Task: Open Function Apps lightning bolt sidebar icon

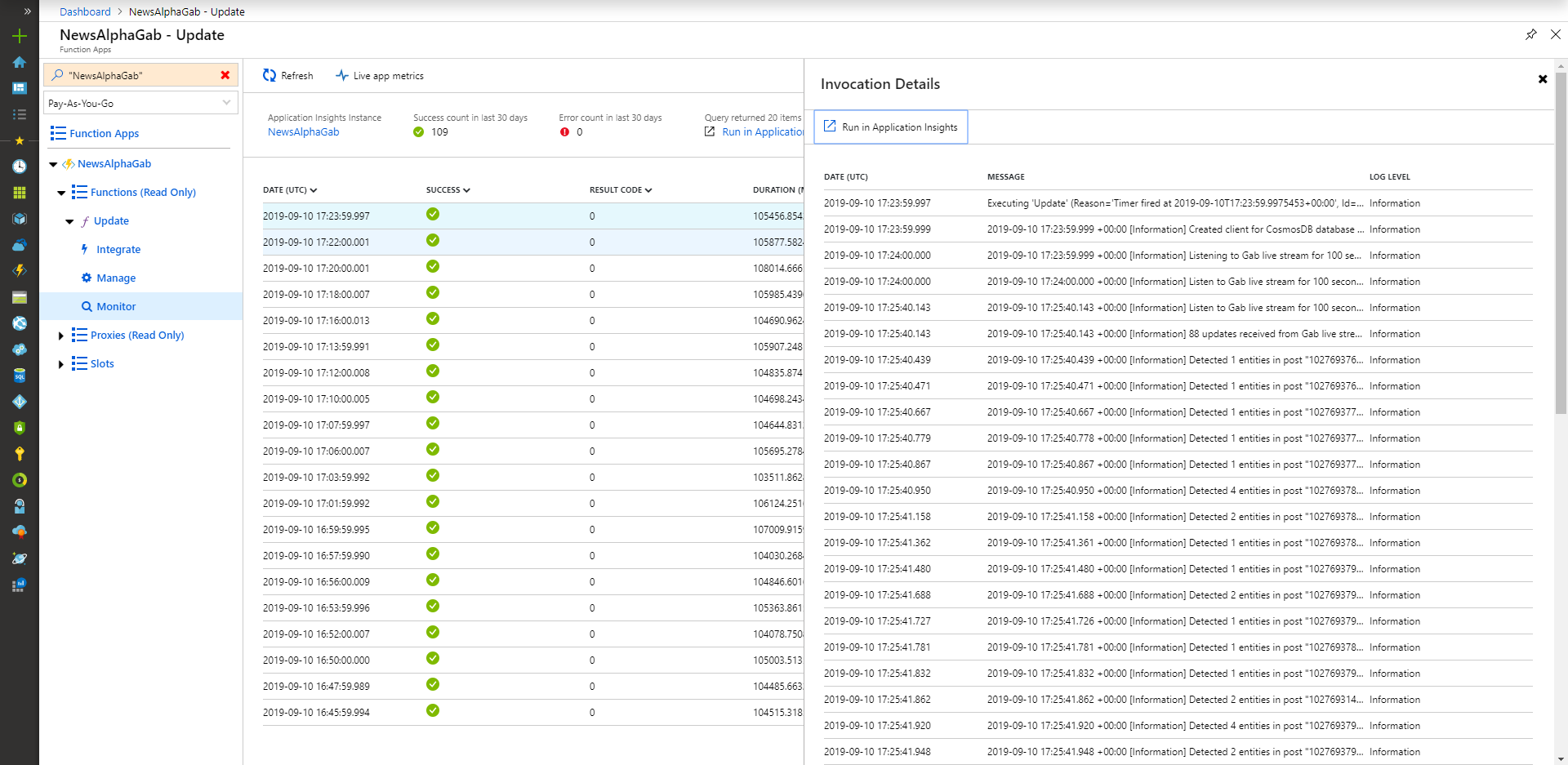Action: (x=20, y=271)
